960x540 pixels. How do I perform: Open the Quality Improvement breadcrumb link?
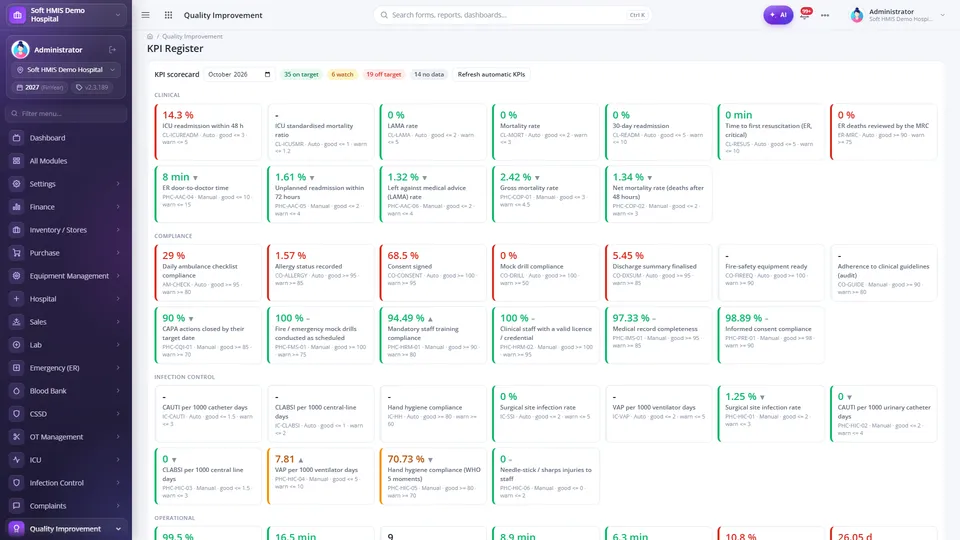(192, 36)
